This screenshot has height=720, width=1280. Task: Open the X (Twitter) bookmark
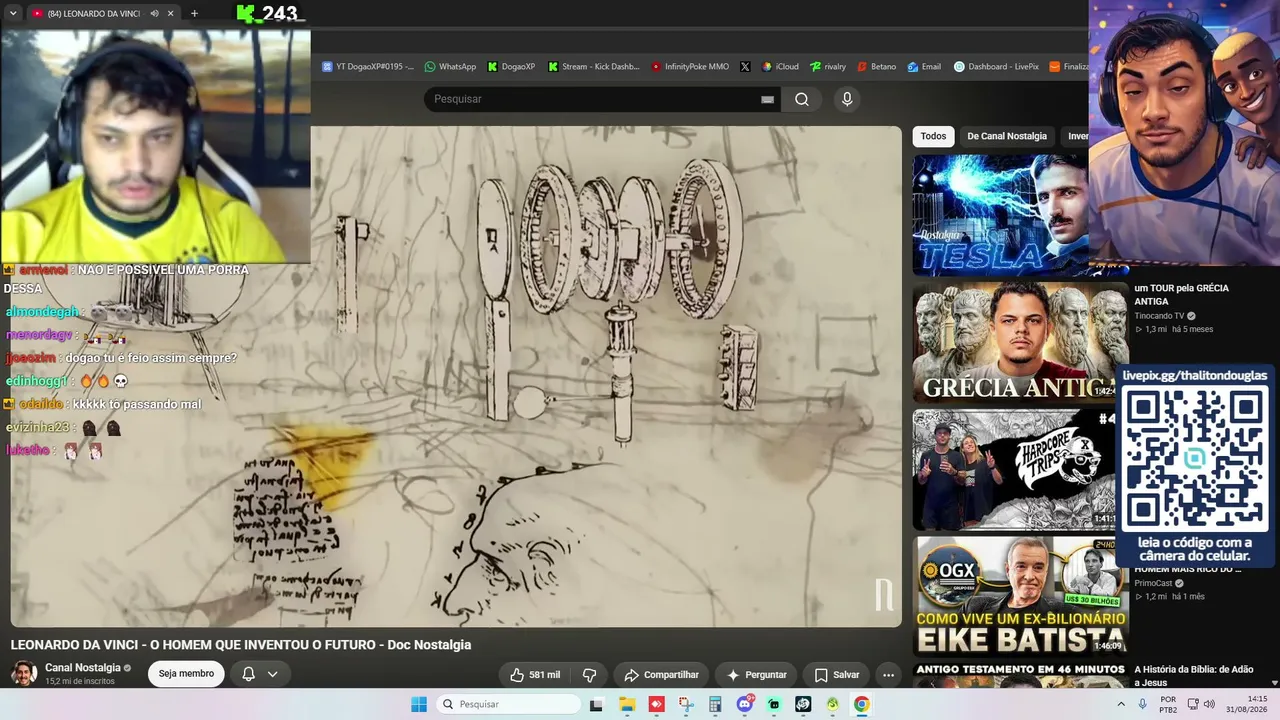tap(745, 67)
